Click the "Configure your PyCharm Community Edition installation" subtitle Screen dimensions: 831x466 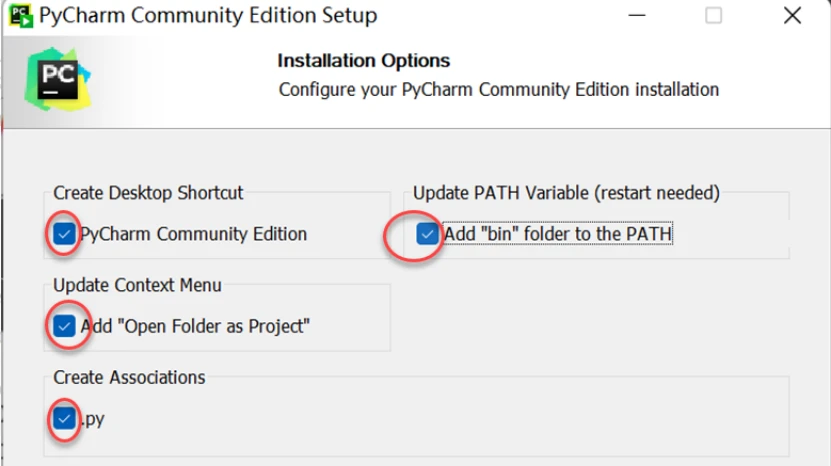click(498, 89)
